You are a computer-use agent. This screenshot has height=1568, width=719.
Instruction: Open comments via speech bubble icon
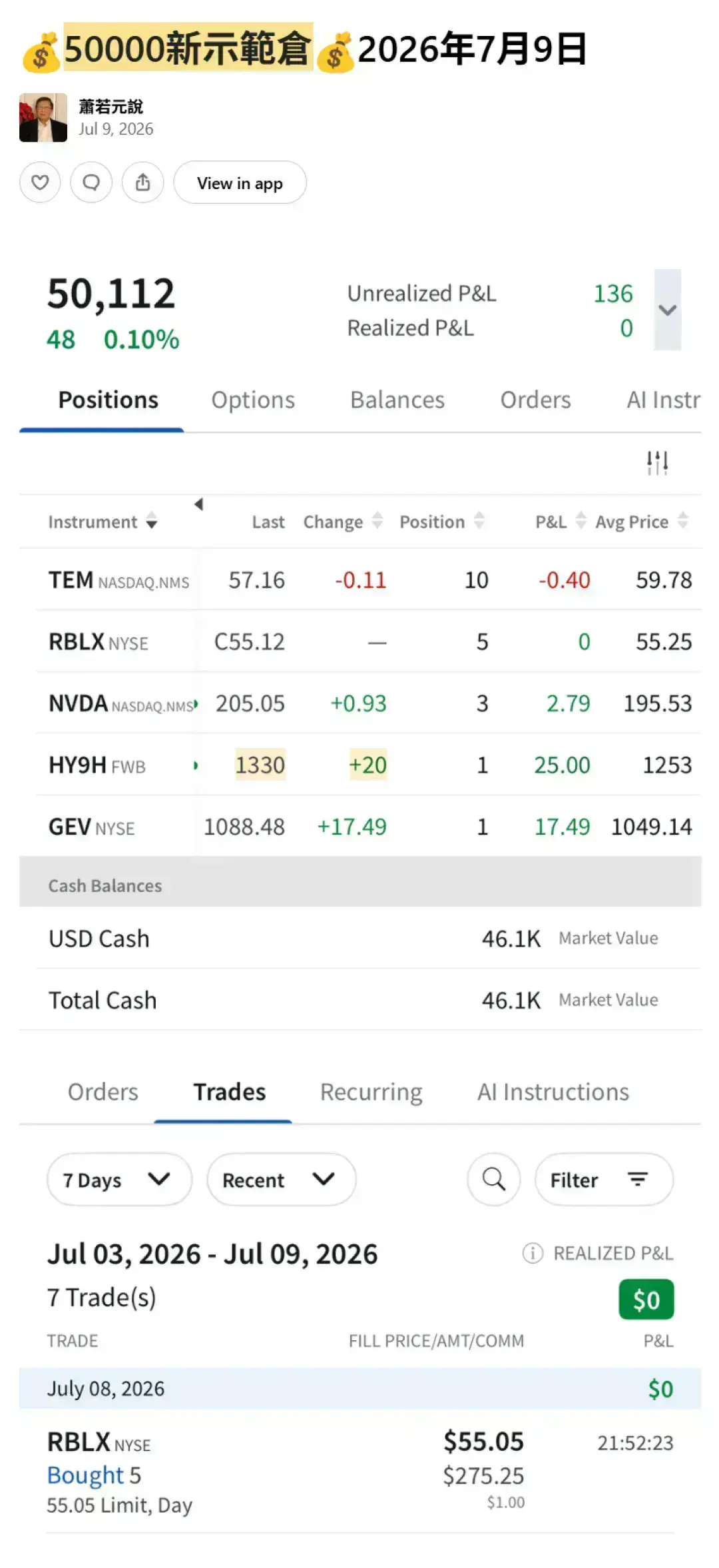click(91, 182)
